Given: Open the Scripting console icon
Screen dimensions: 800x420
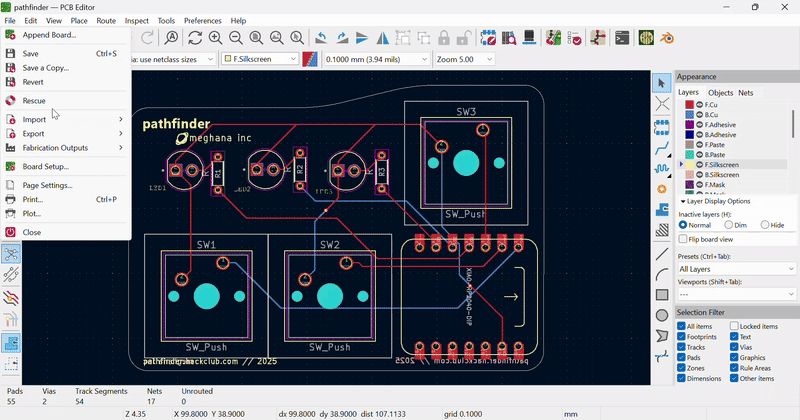Looking at the screenshot, I should 622,38.
